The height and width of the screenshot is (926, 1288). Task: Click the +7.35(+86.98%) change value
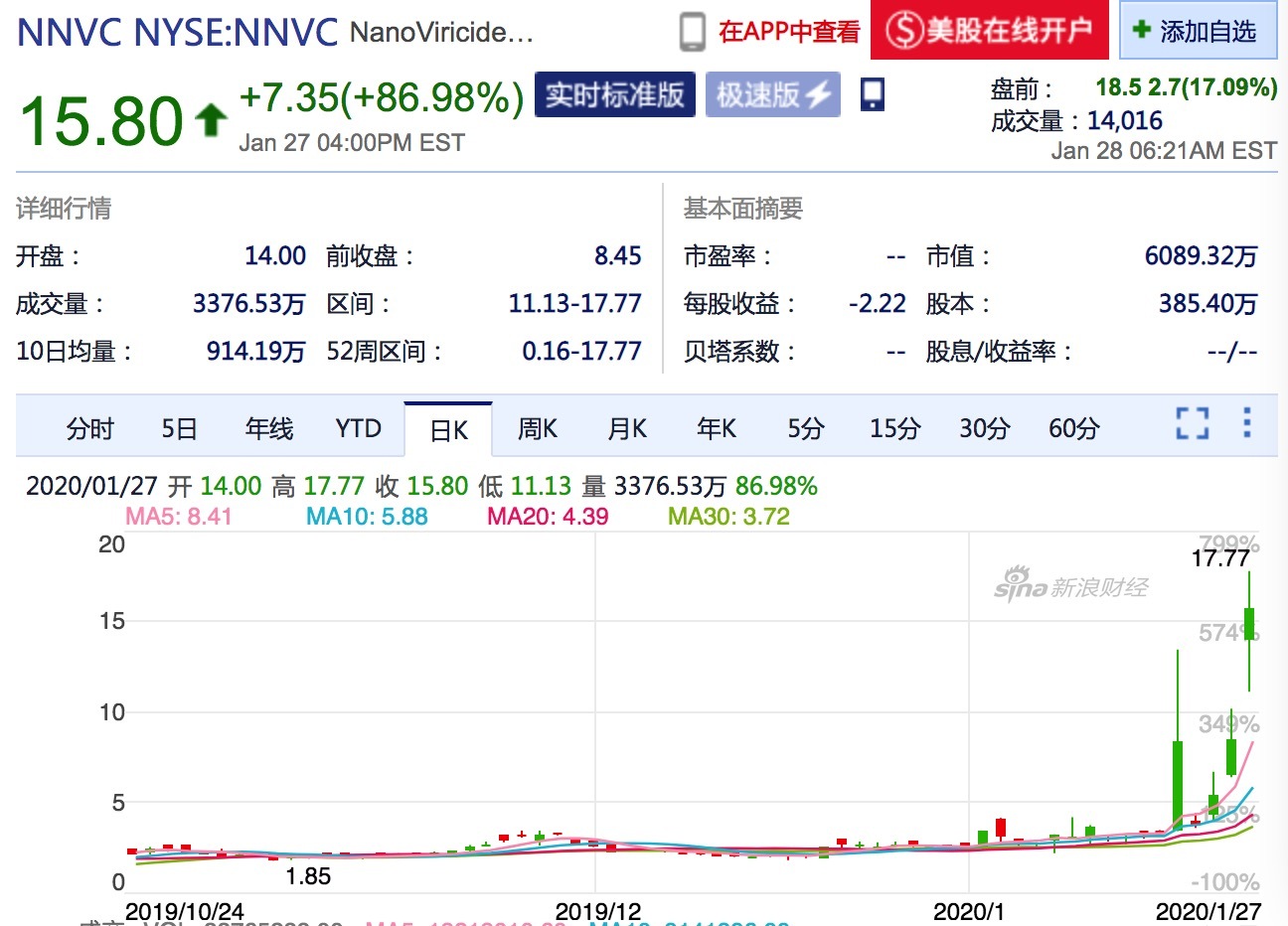click(x=382, y=97)
